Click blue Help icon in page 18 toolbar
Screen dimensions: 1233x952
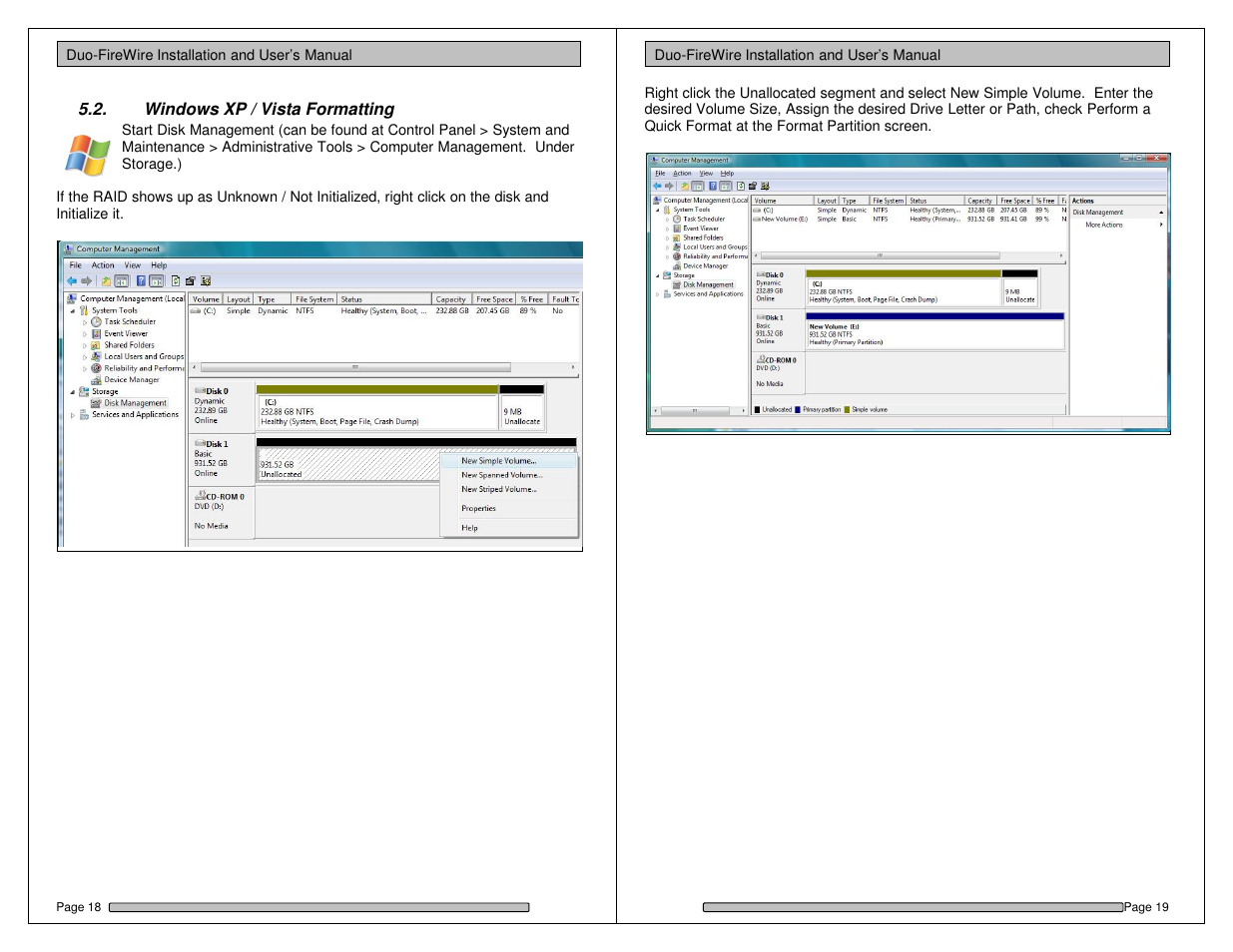point(141,281)
